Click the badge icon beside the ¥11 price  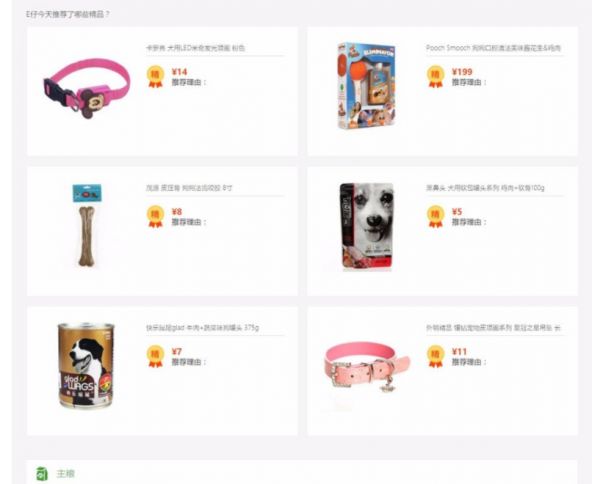tap(435, 357)
